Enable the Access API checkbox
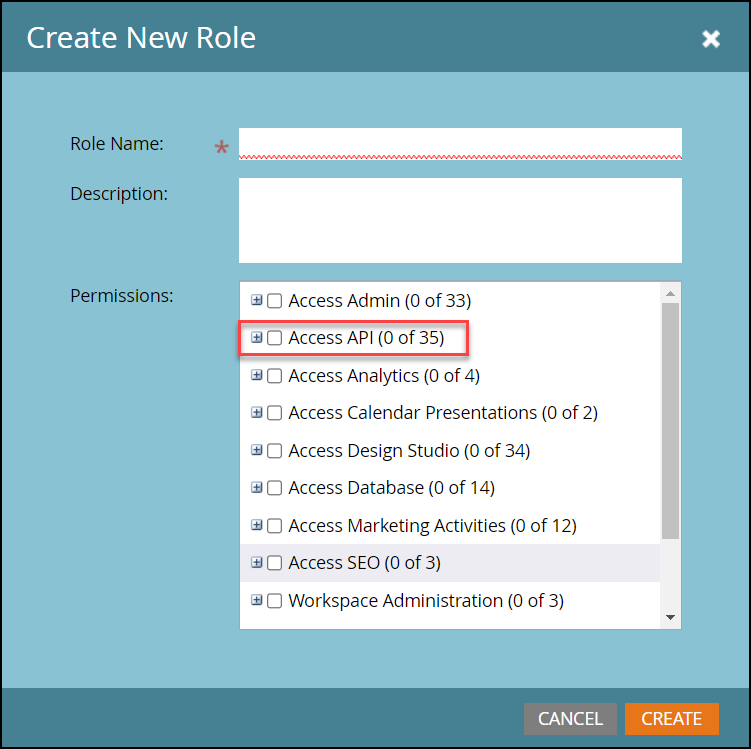This screenshot has width=751, height=749. click(275, 338)
